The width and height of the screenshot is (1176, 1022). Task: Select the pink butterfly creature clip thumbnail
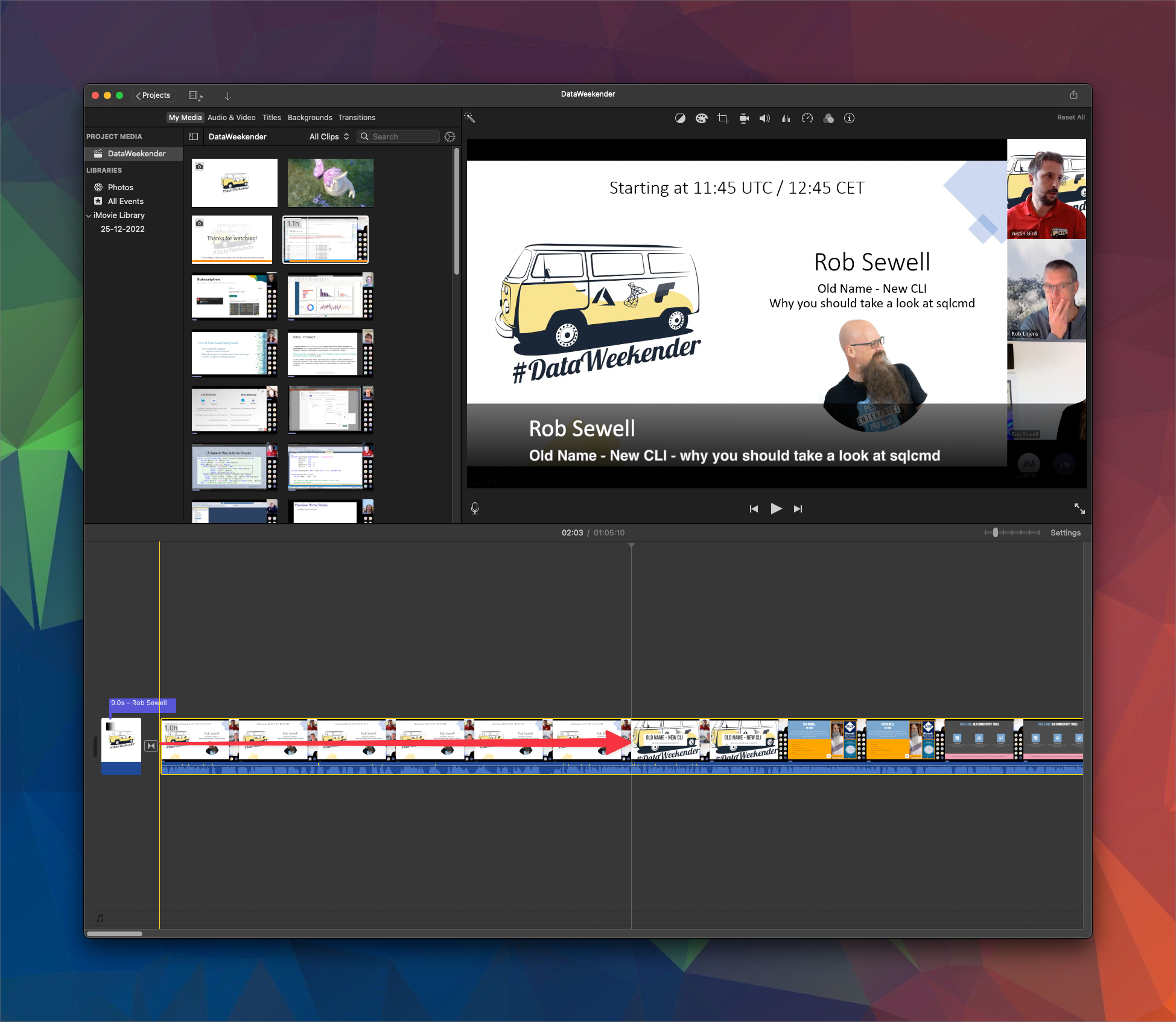tap(331, 183)
